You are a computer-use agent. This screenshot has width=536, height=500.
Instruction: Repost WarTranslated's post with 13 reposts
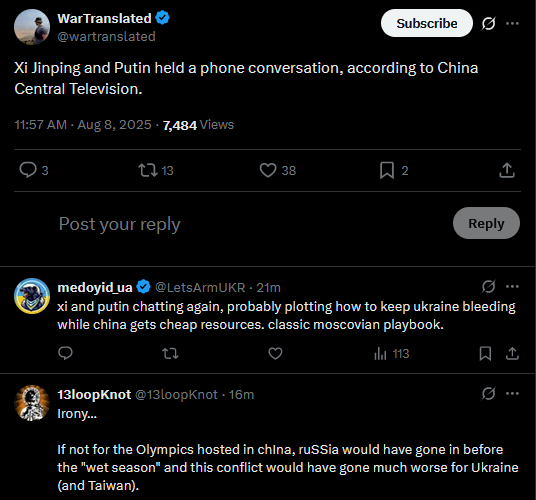point(148,170)
